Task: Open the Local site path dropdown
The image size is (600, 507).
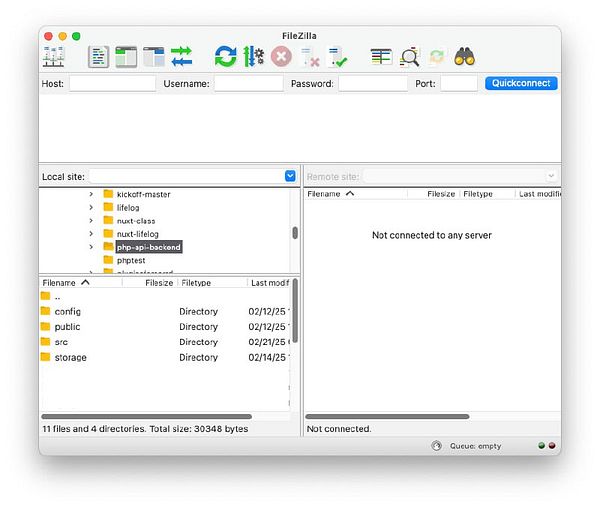Action: pos(290,176)
